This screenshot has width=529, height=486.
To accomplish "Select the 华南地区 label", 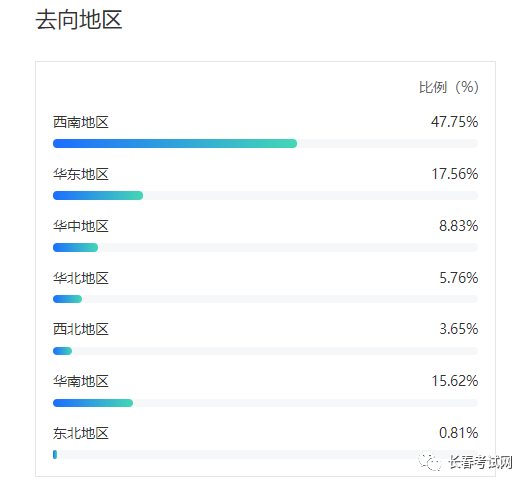I will coord(81,381).
